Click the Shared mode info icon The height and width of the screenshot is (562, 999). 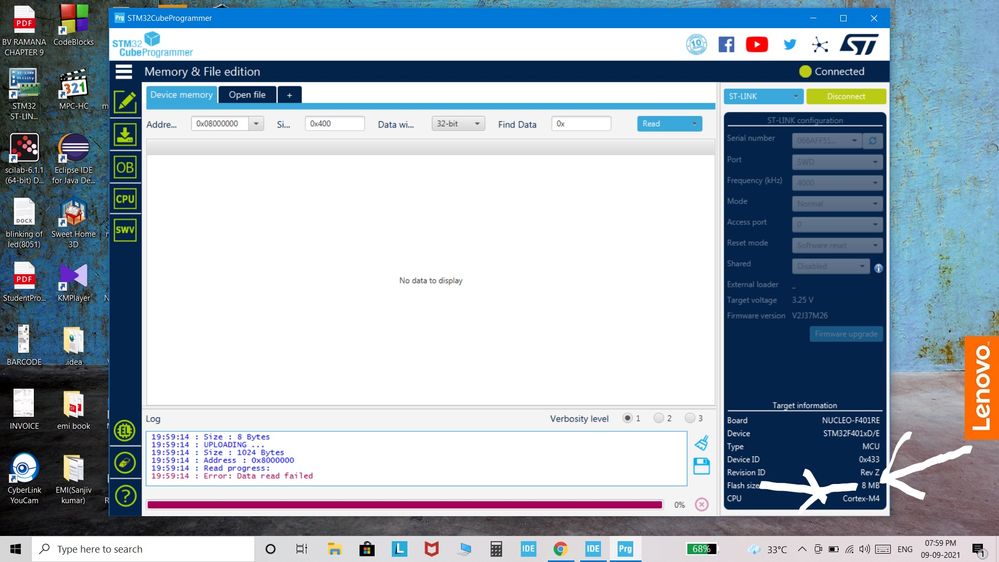pyautogui.click(x=878, y=268)
